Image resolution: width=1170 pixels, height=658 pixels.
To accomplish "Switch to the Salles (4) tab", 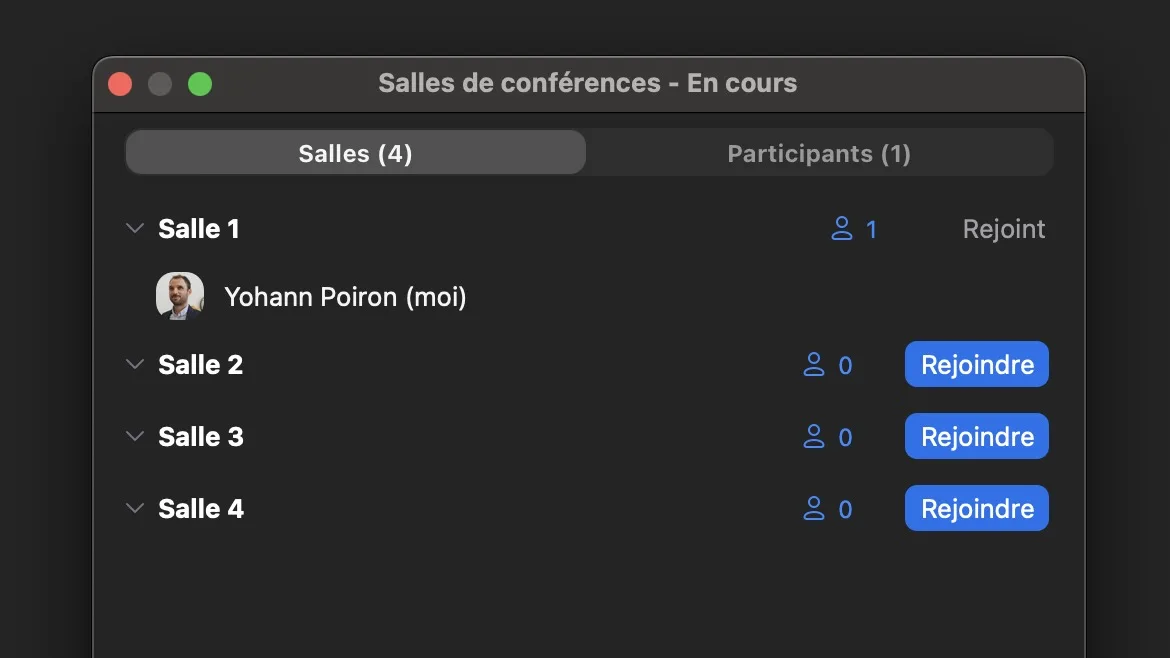I will tap(356, 153).
